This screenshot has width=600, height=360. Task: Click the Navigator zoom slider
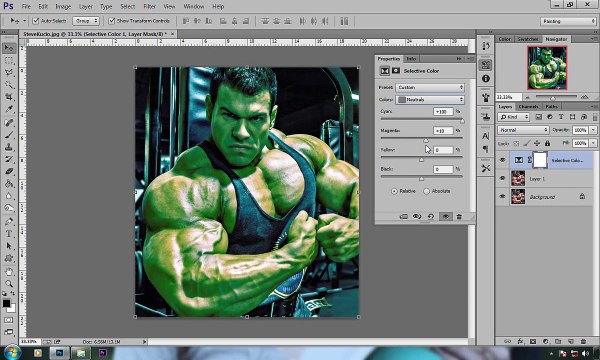click(x=553, y=97)
